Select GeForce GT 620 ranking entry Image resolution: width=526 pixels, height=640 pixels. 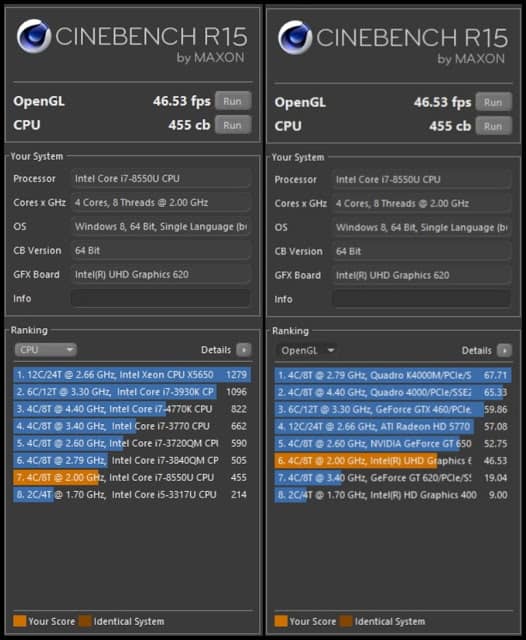point(393,478)
